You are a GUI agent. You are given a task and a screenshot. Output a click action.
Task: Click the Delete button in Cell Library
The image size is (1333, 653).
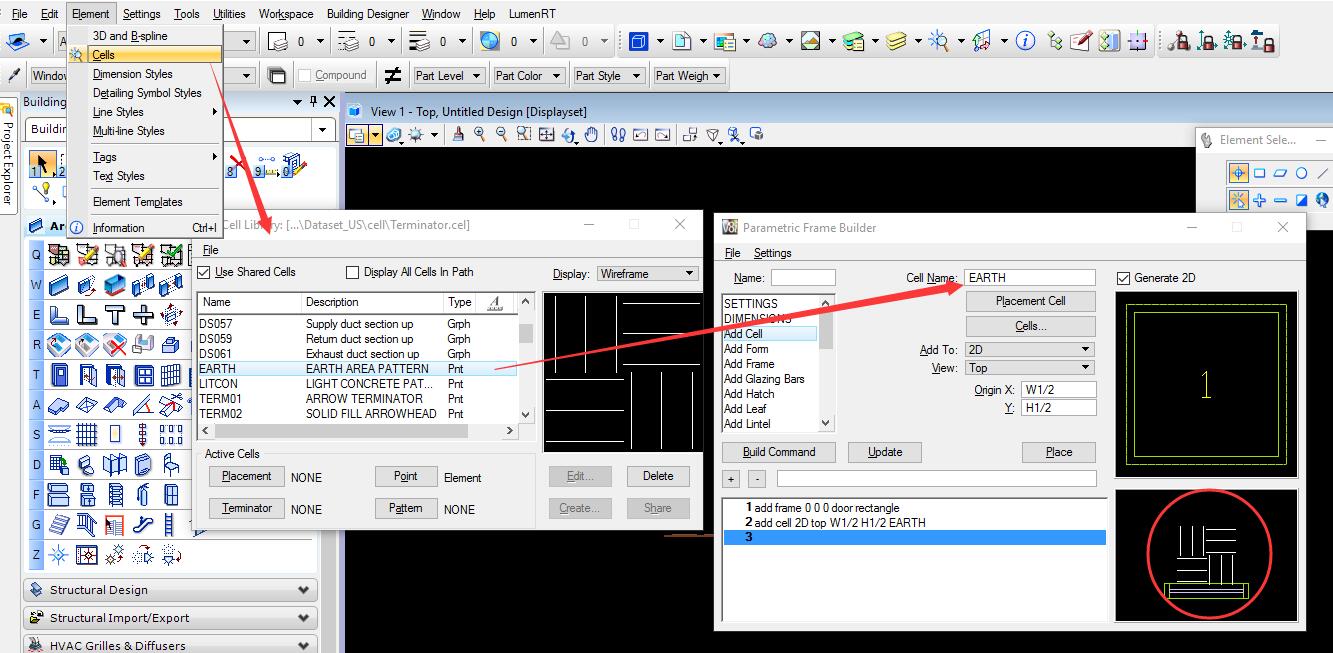(x=658, y=476)
